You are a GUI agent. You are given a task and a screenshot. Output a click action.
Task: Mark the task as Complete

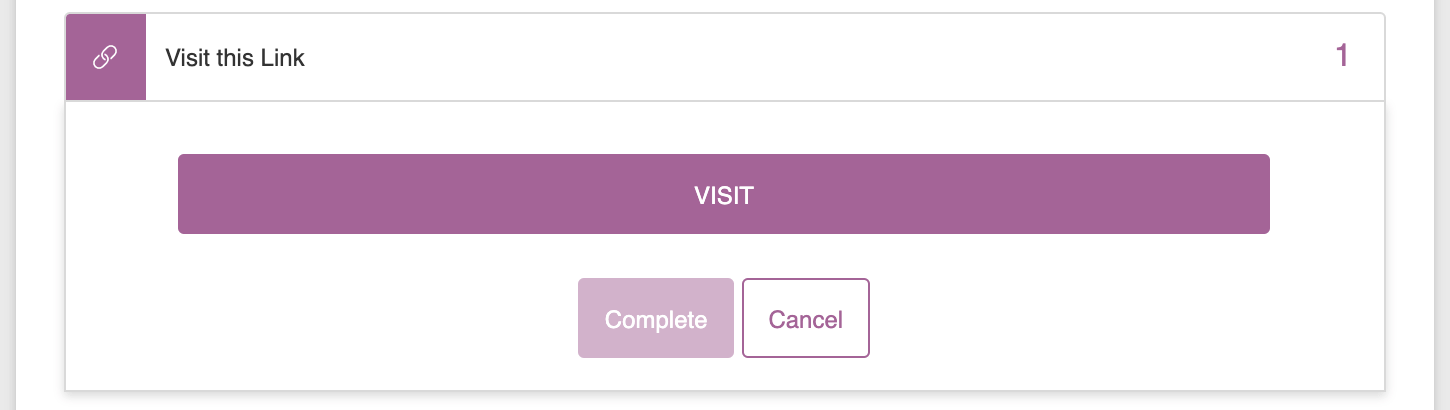[x=656, y=318]
